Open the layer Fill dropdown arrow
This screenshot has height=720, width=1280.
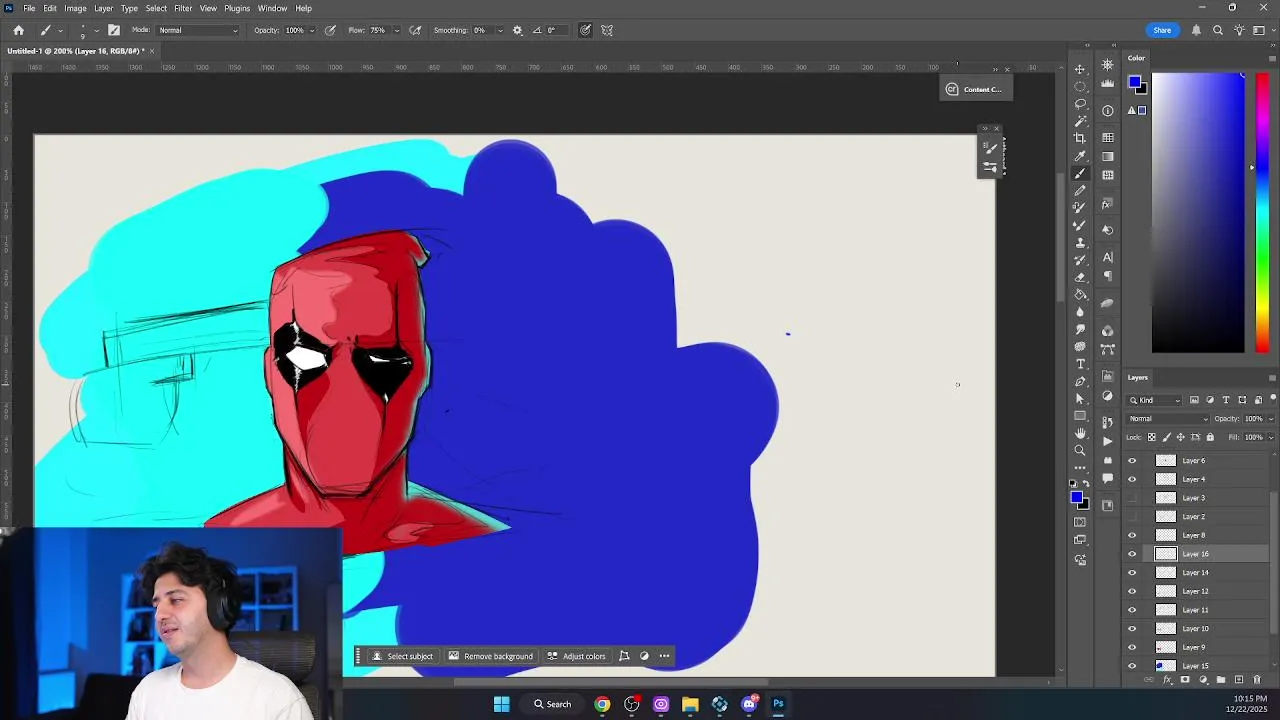pos(1271,437)
